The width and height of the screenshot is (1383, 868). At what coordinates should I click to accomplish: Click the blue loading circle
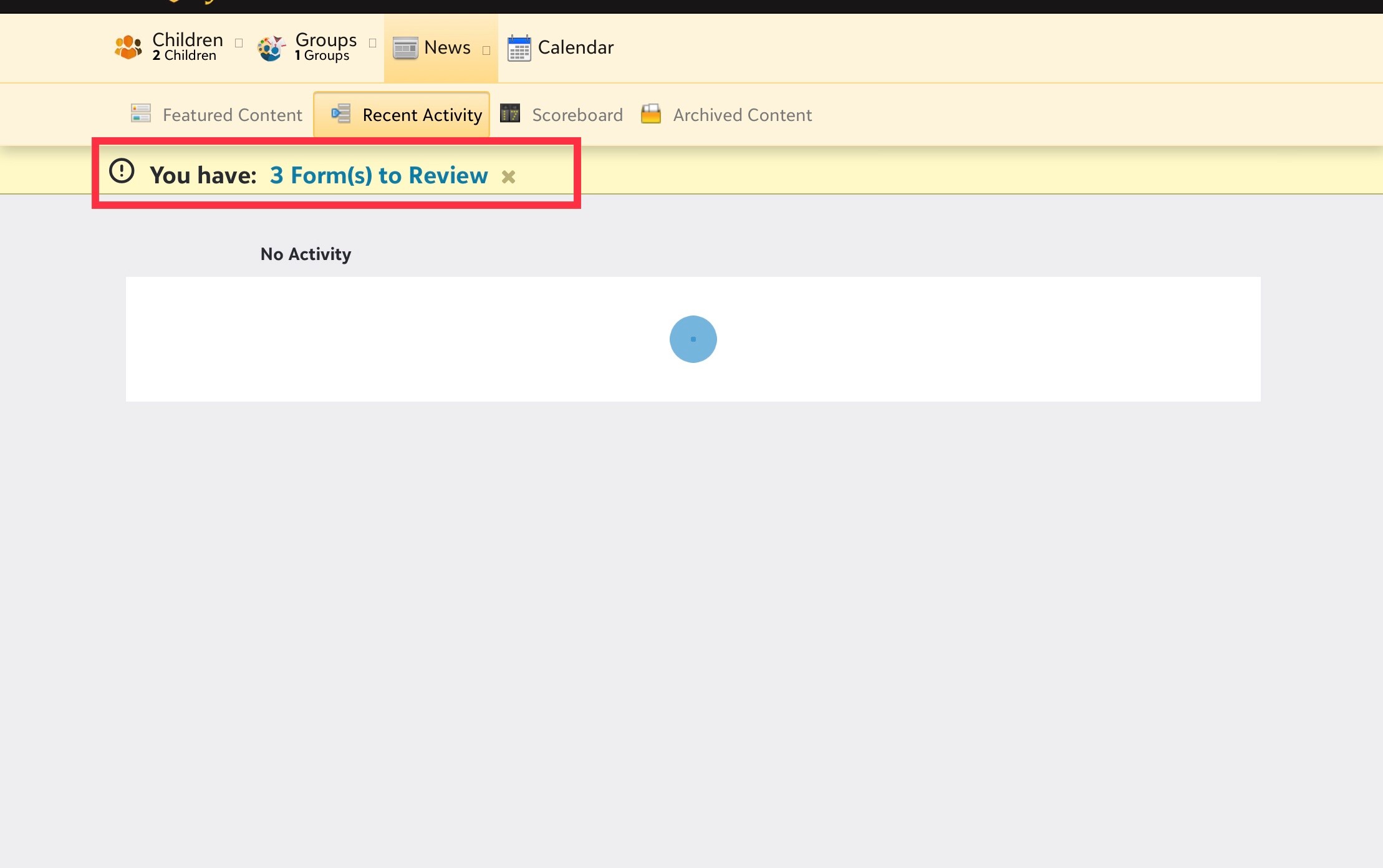point(693,339)
